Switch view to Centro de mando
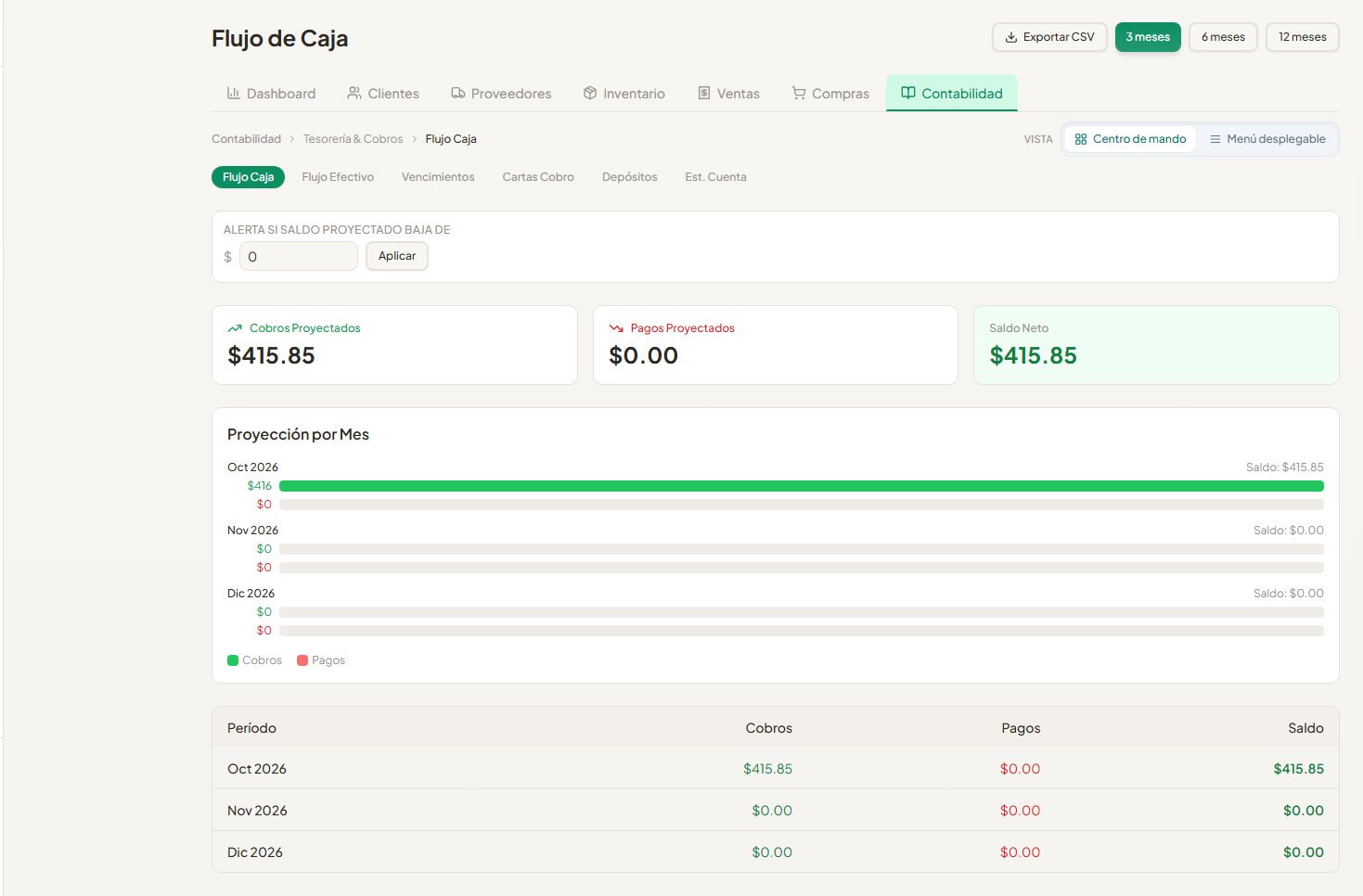Screen dimensions: 1363x896 (1130, 139)
